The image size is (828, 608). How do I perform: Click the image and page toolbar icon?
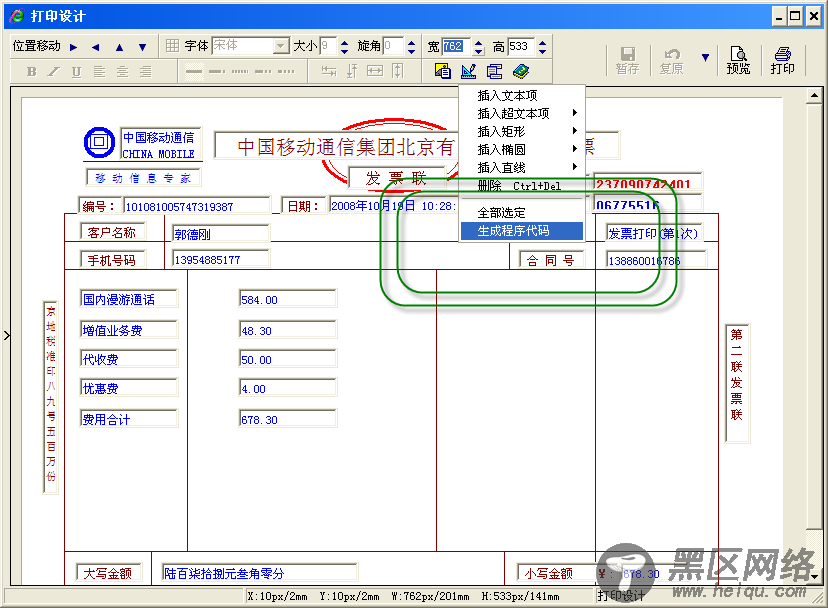click(443, 71)
